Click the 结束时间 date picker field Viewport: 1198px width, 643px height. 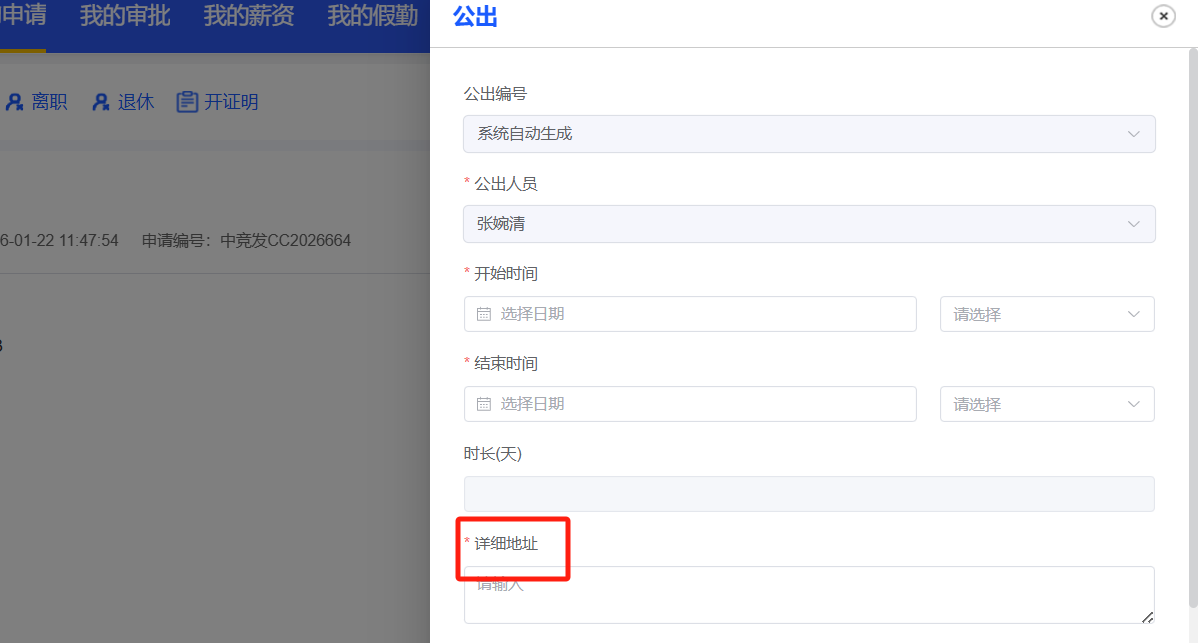[690, 404]
